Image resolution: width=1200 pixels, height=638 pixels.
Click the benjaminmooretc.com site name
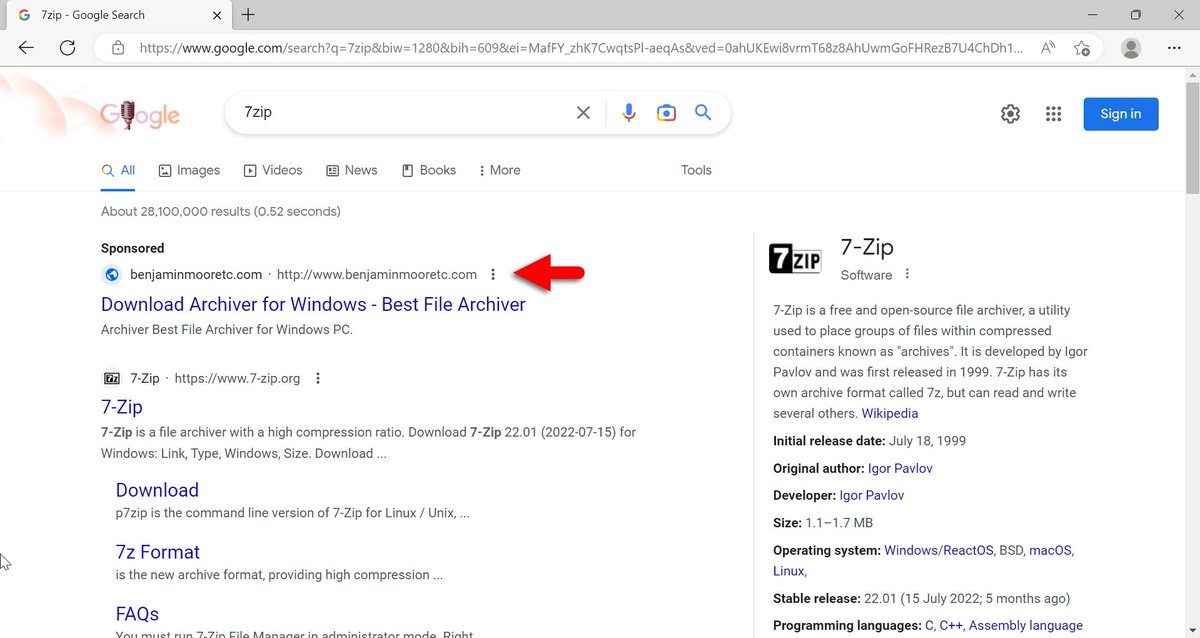[196, 274]
